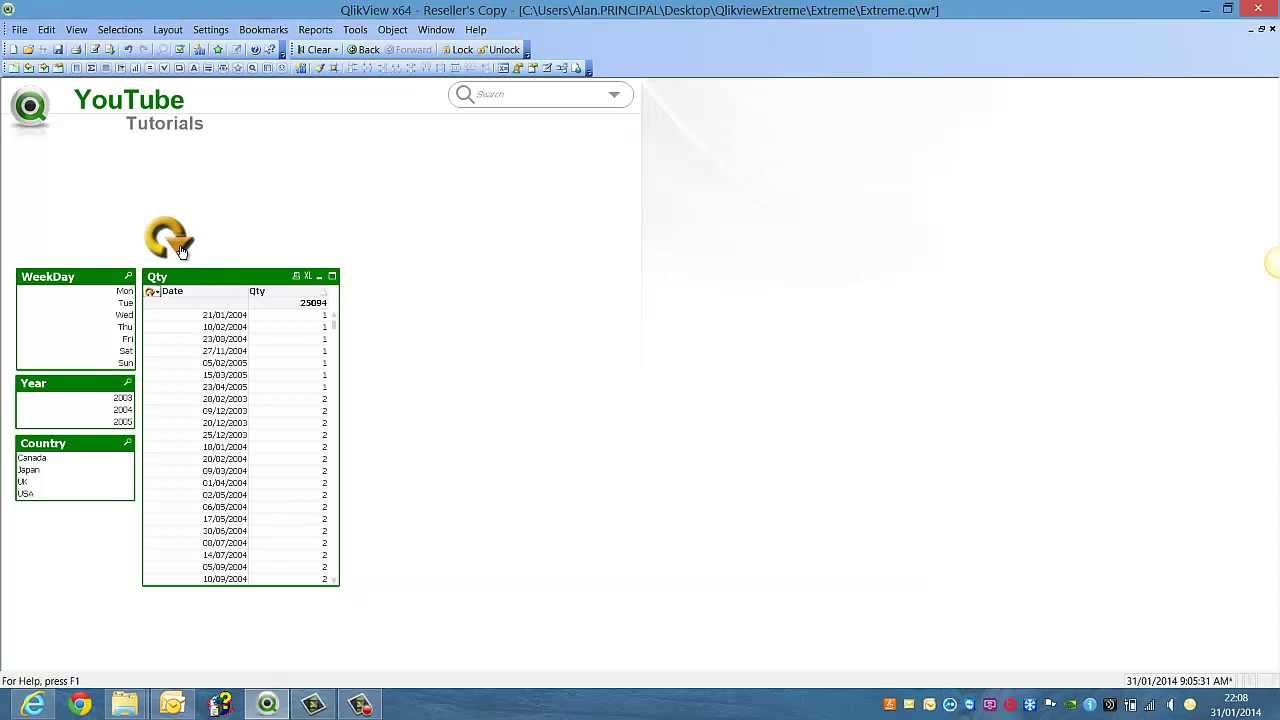Click the Year list box search icon
Image resolution: width=1280 pixels, height=720 pixels.
click(x=127, y=384)
